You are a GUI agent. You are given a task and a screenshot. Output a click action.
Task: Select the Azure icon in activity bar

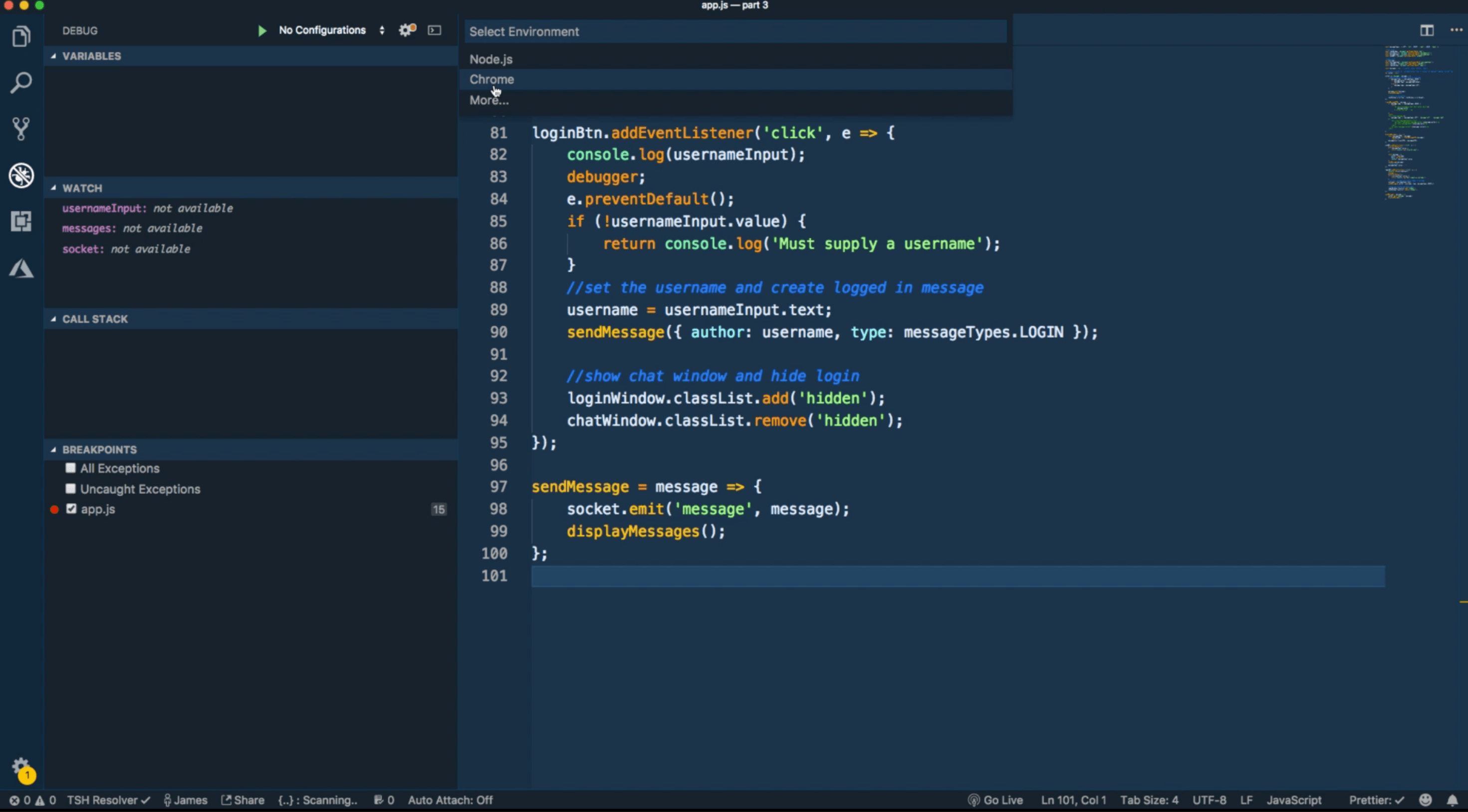(21, 268)
